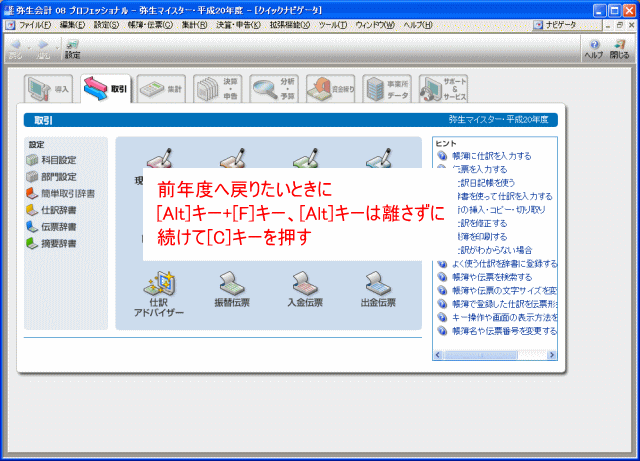Switch to the 決算・申告 tab

(x=218, y=89)
